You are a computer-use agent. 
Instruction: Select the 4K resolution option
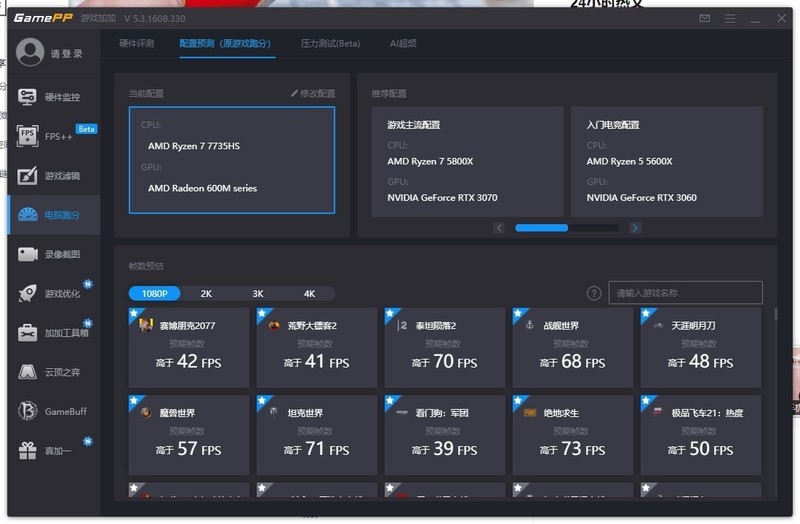point(309,294)
